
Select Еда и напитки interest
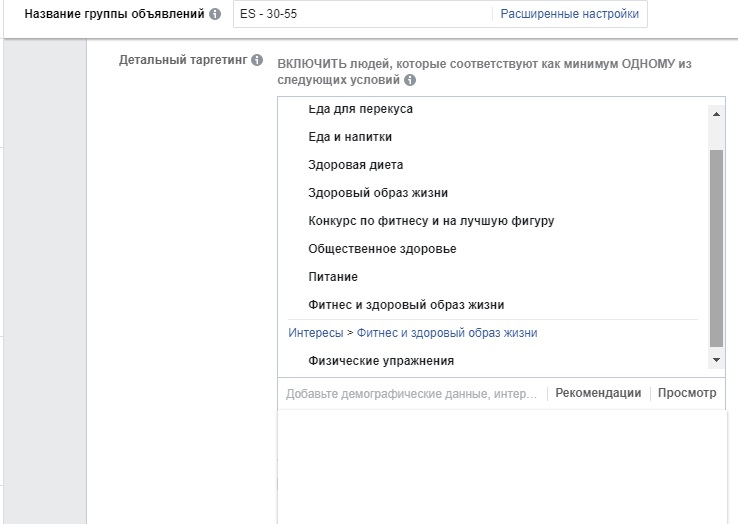(x=350, y=137)
